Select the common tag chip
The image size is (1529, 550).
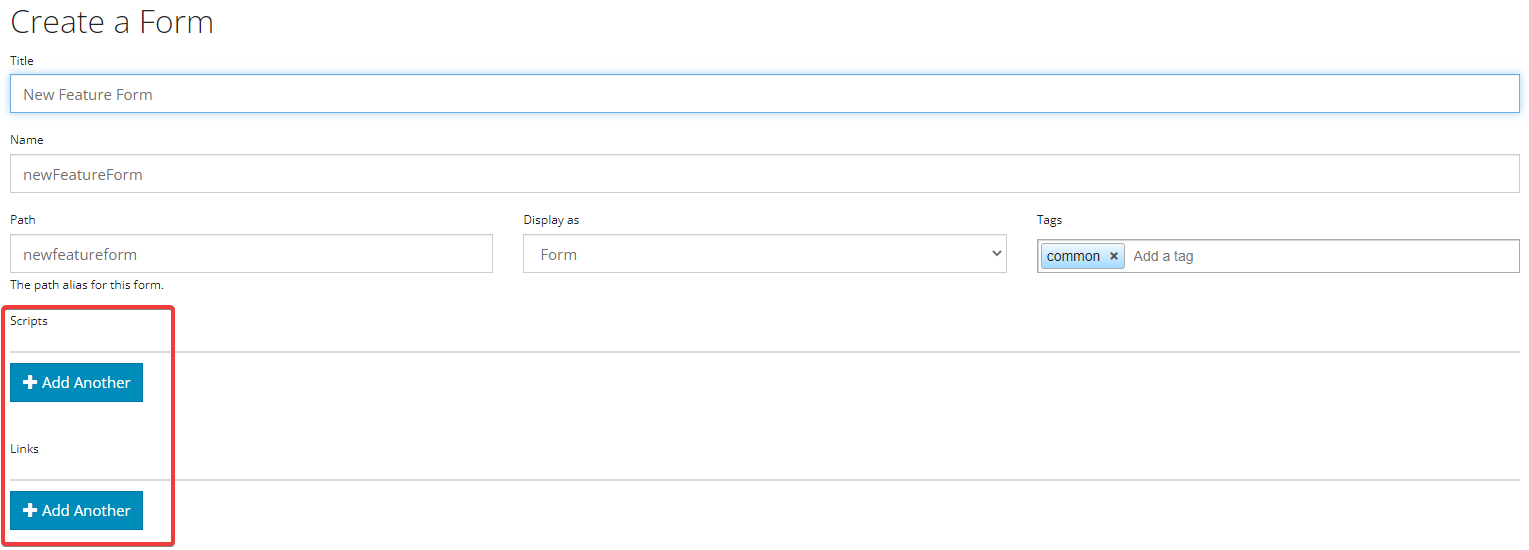coord(1072,256)
